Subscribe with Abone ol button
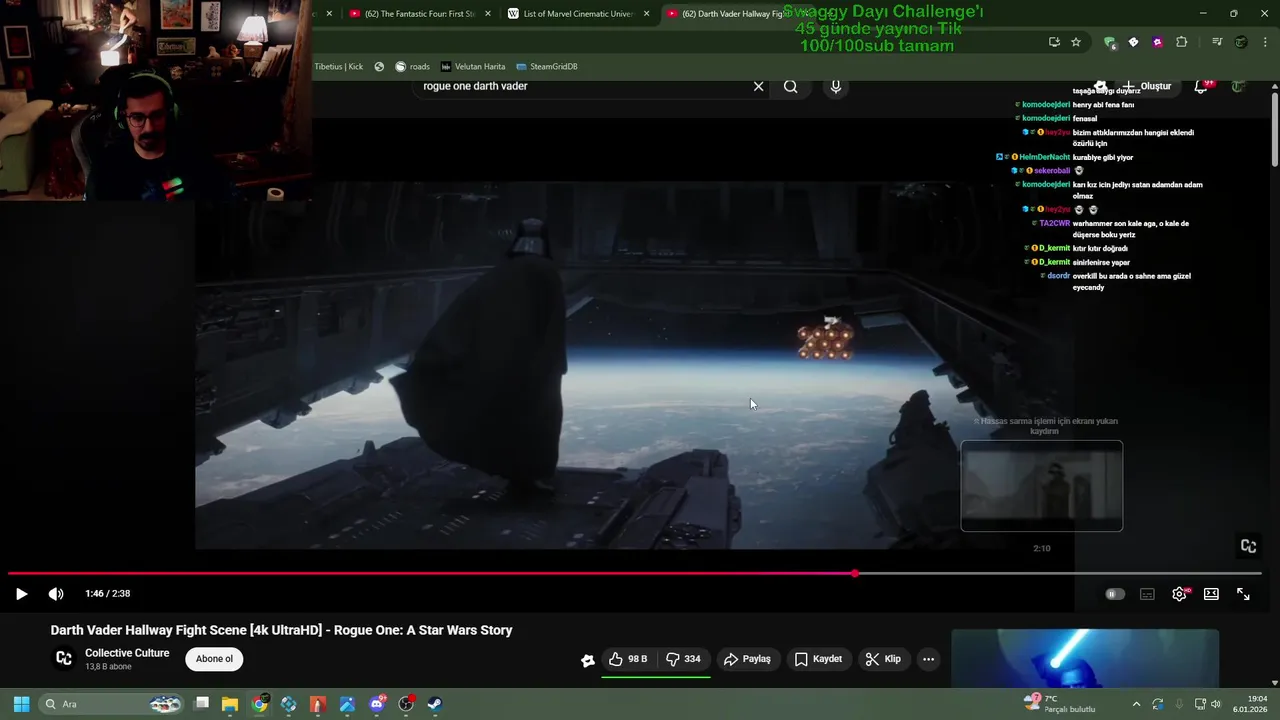Image resolution: width=1280 pixels, height=720 pixels. (214, 659)
